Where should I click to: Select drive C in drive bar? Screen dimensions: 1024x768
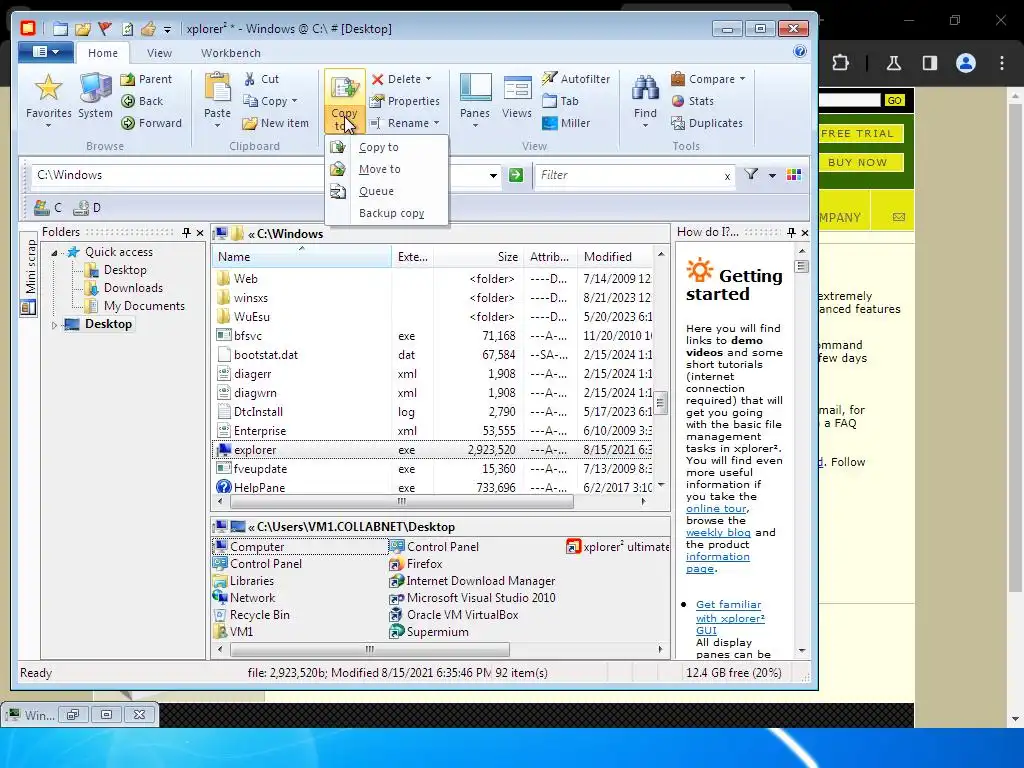tap(48, 208)
